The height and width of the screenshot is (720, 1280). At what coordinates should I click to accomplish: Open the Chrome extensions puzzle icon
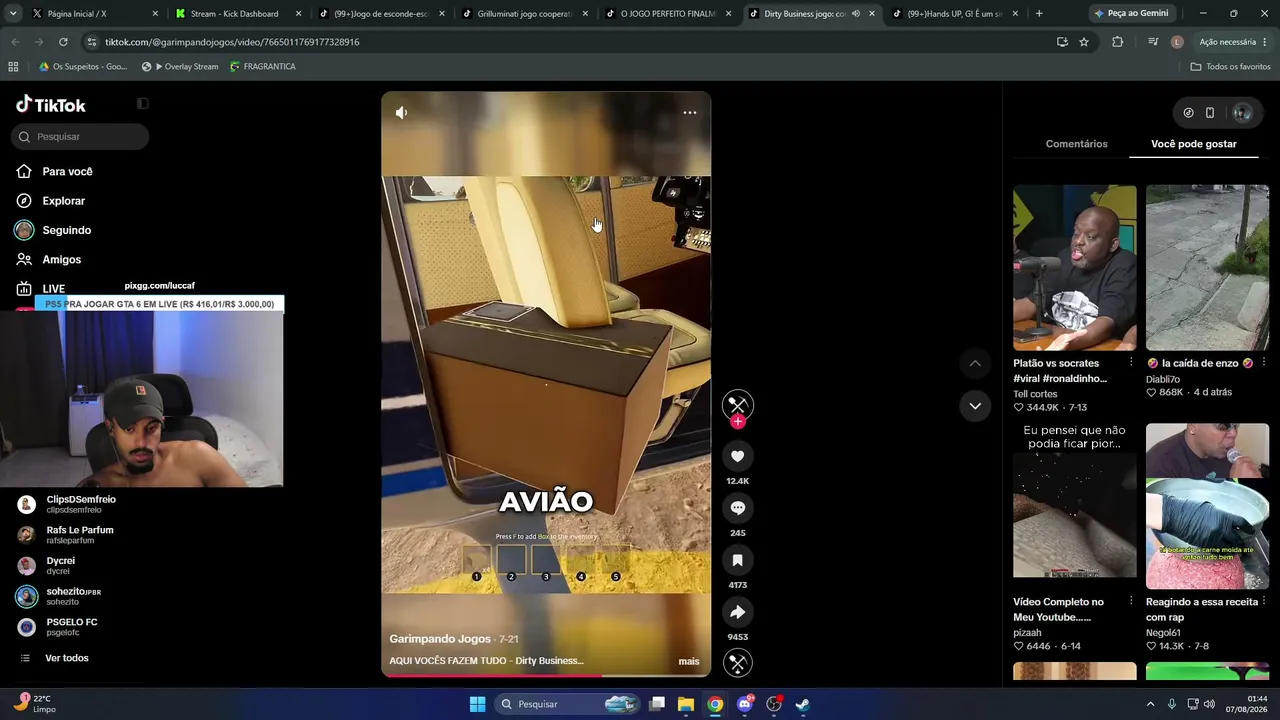click(1117, 42)
